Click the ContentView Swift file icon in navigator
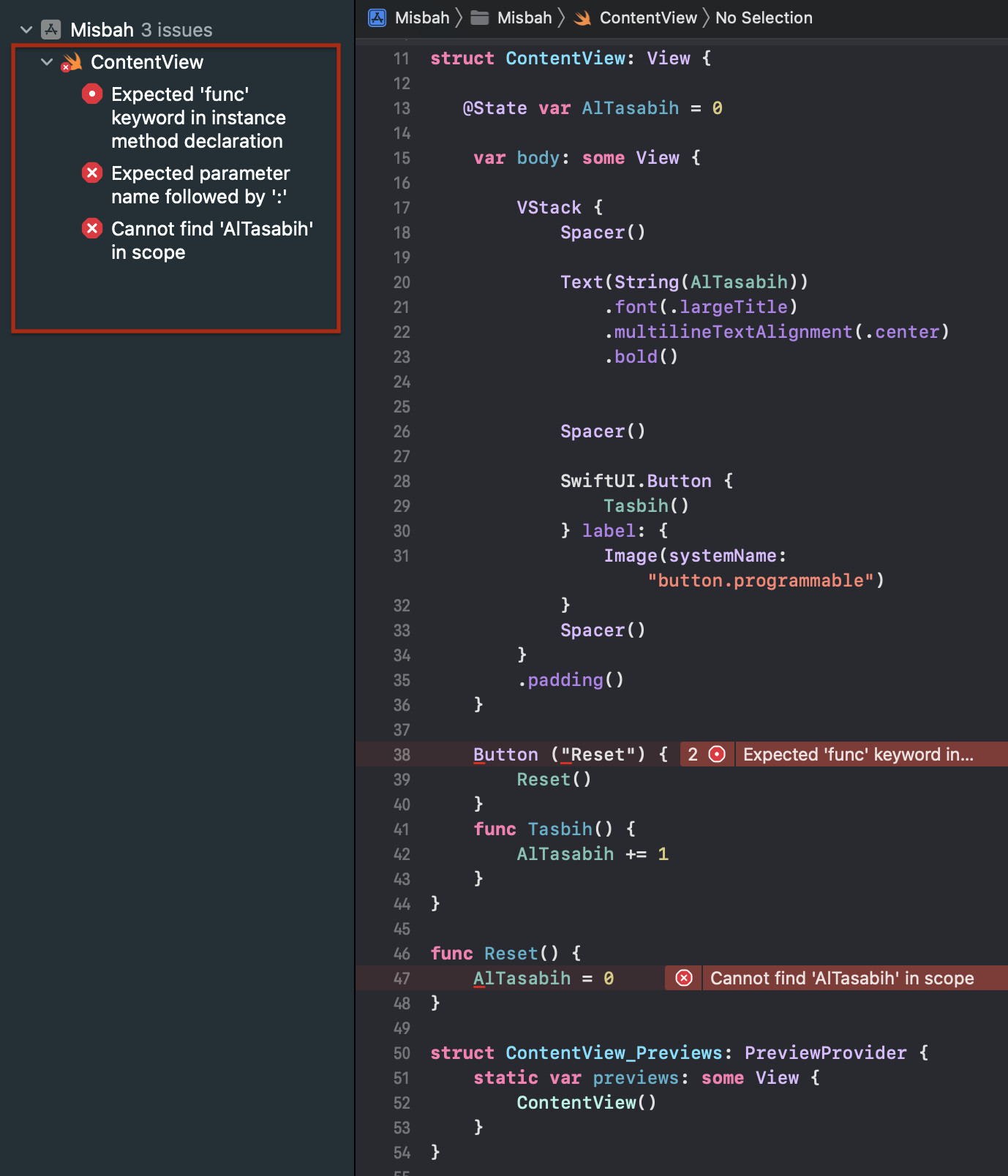The height and width of the screenshot is (1176, 1008). pyautogui.click(x=71, y=62)
